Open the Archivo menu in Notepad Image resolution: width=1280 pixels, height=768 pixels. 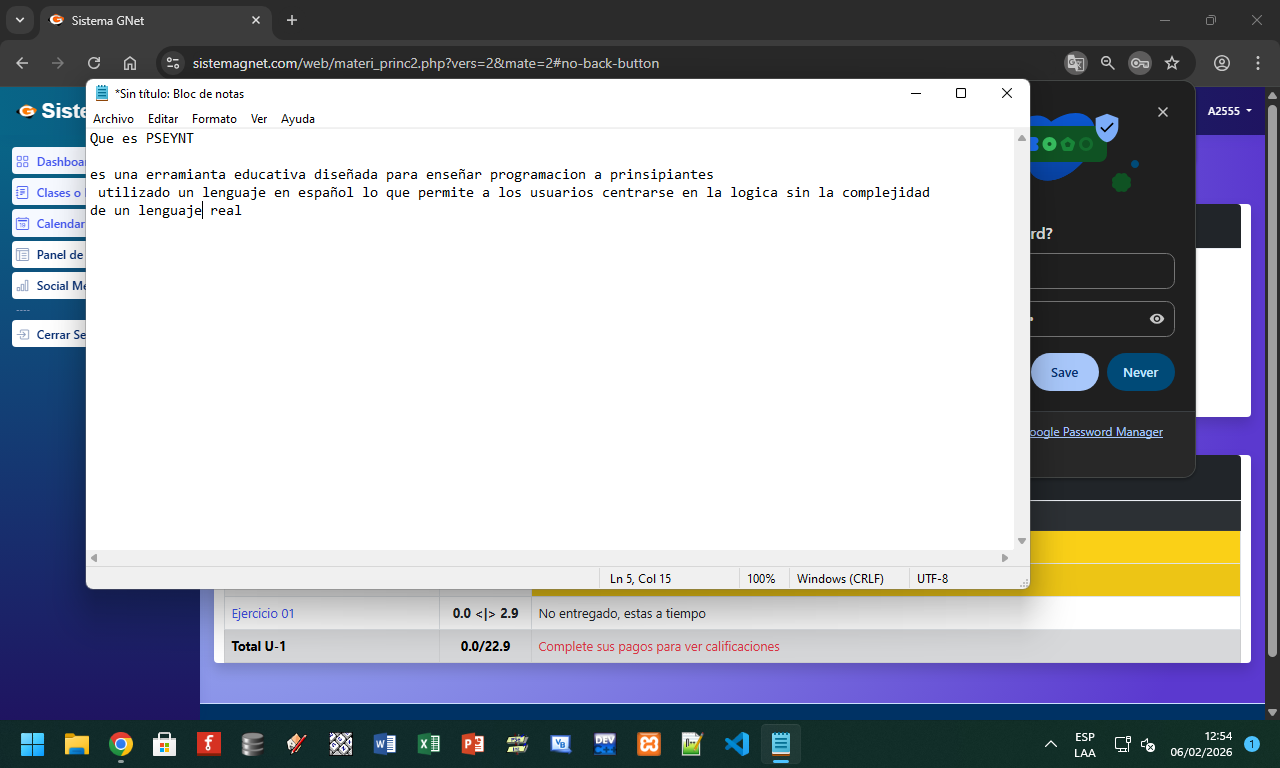[x=113, y=119]
